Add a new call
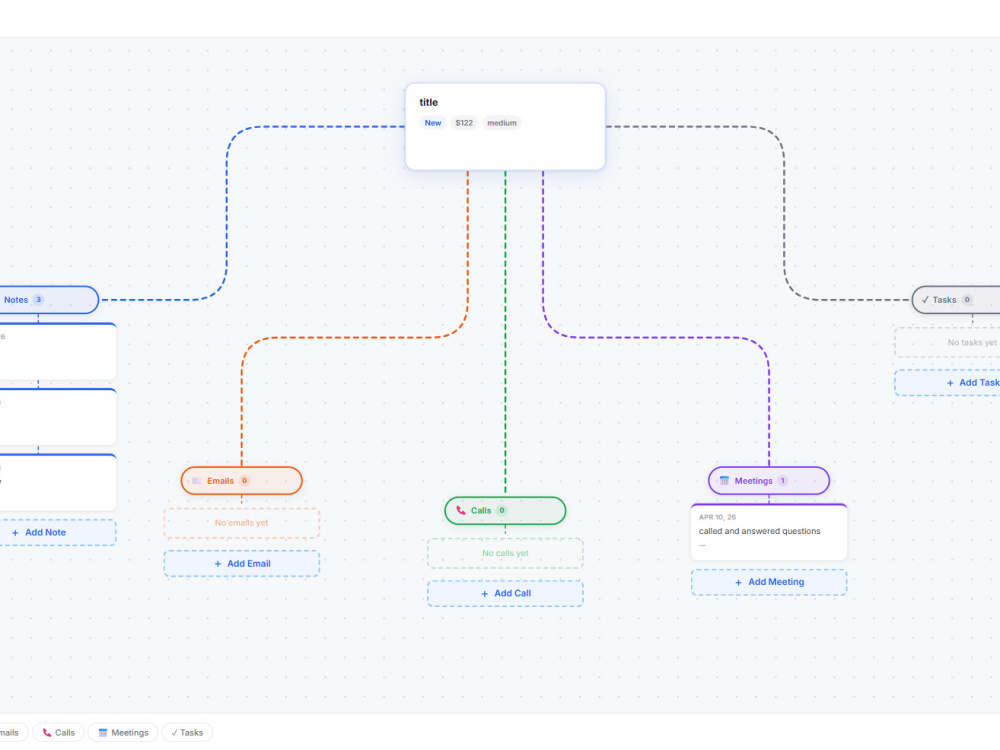The image size is (1000, 750). tap(505, 594)
